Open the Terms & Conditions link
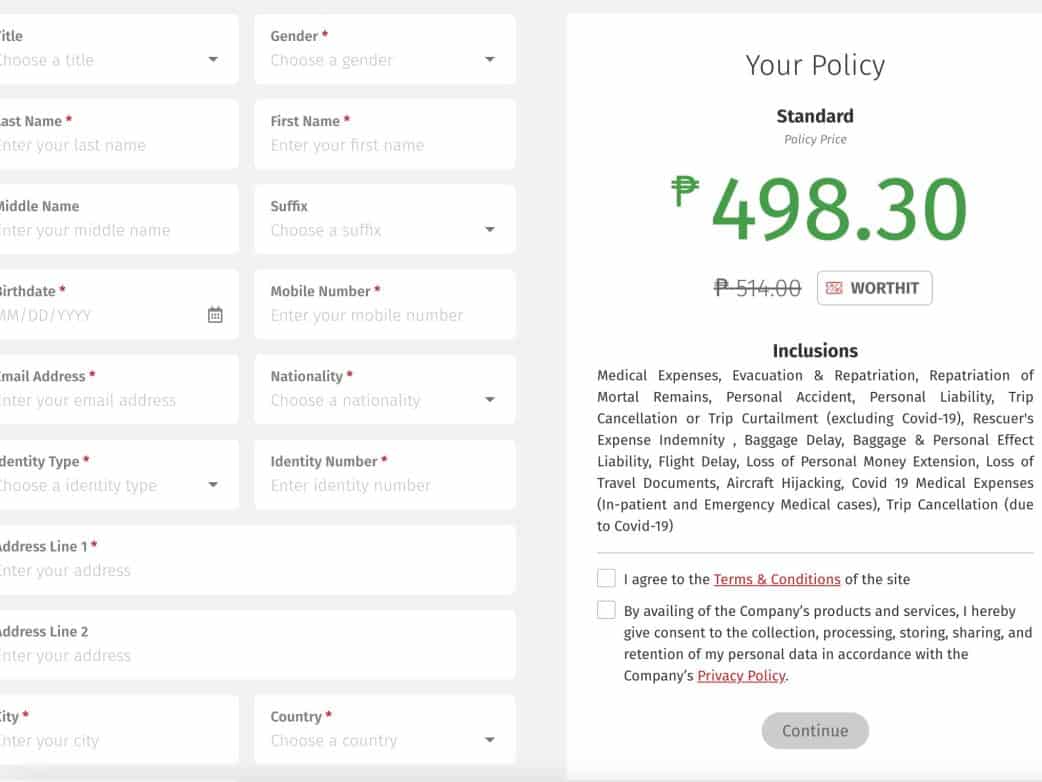The height and width of the screenshot is (782, 1042). tap(776, 579)
